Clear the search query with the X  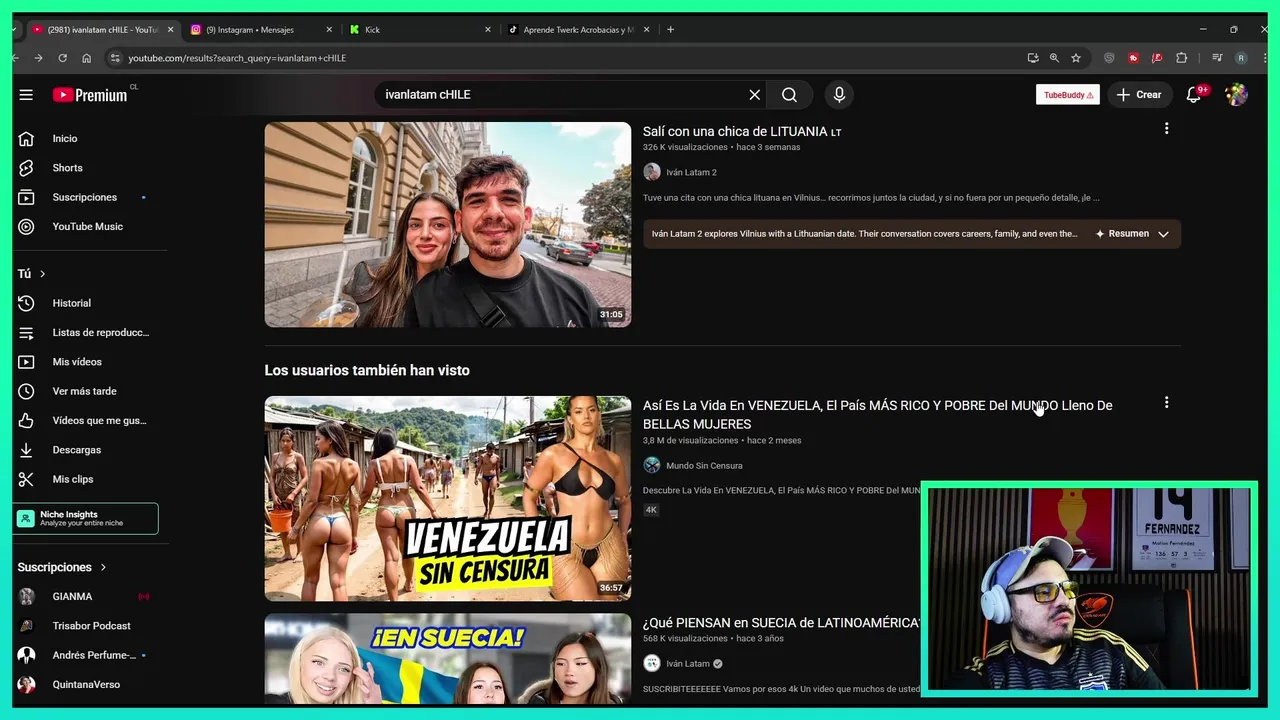[755, 95]
